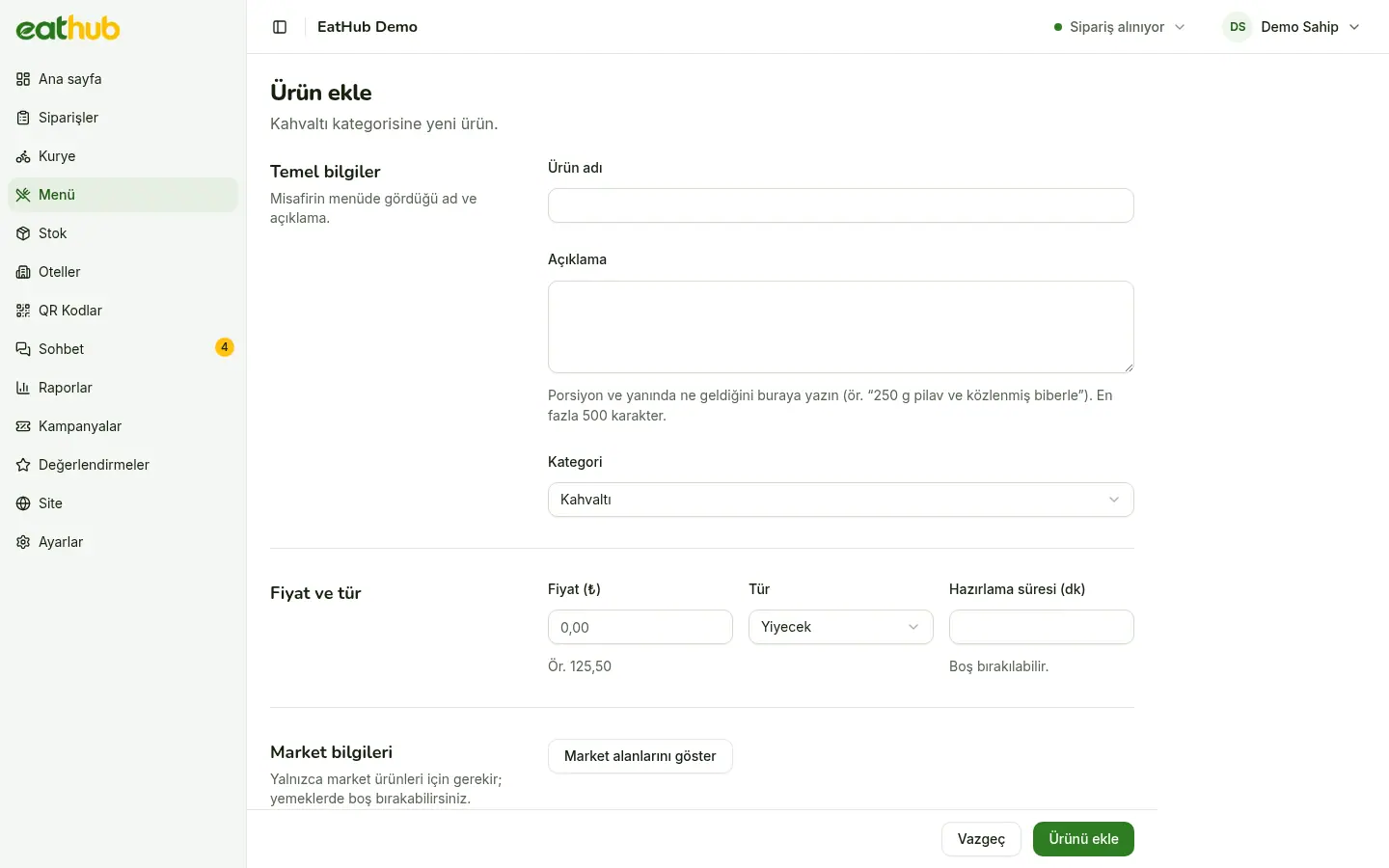The width and height of the screenshot is (1389, 868).
Task: Open the Tür dropdown showing Yiyecek
Action: [x=841, y=627]
